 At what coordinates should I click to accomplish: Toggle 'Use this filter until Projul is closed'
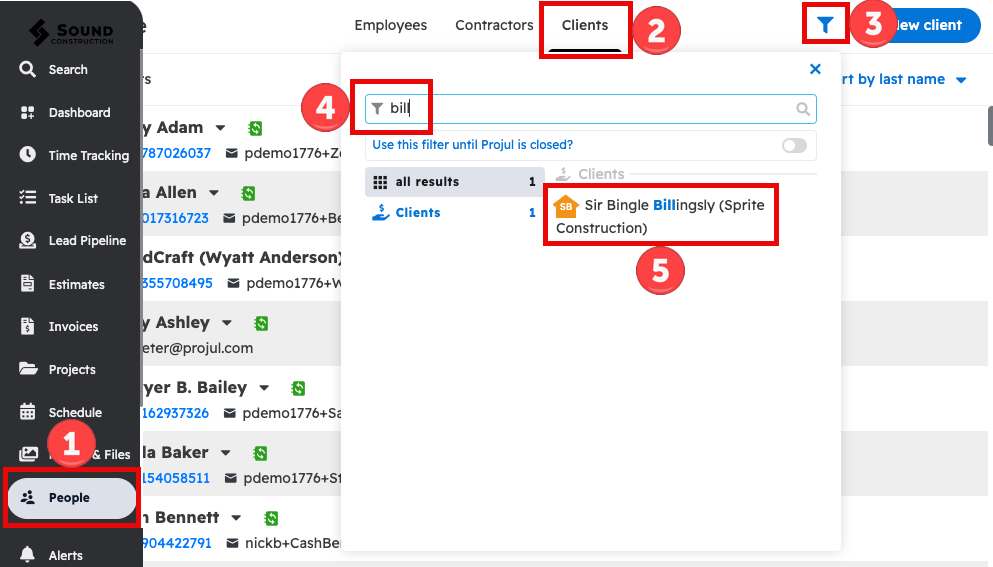794,146
